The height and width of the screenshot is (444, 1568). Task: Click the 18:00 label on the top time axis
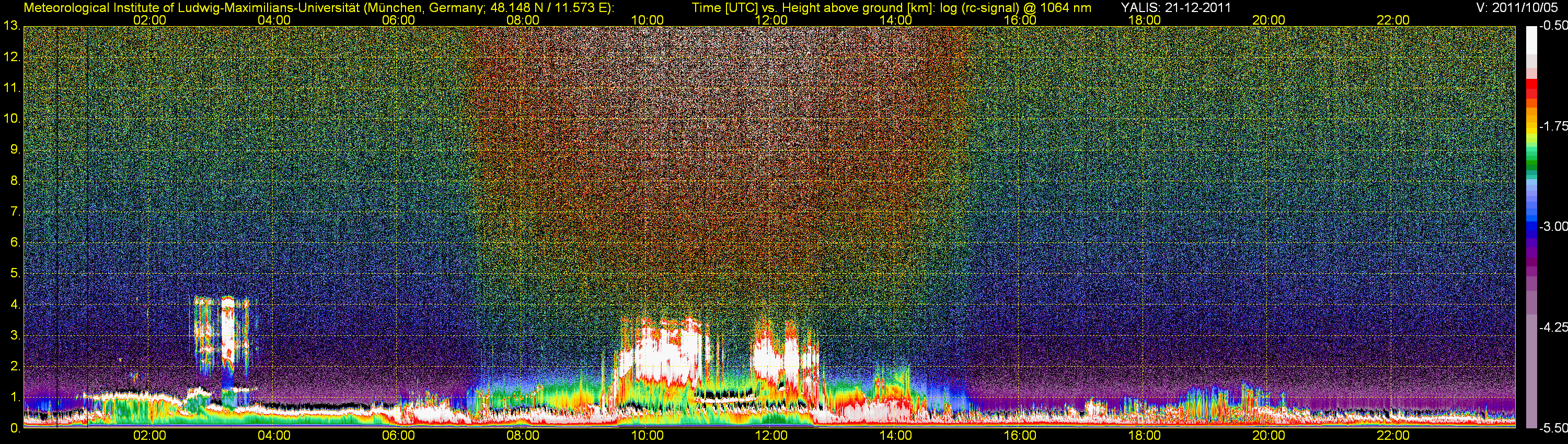click(1144, 20)
